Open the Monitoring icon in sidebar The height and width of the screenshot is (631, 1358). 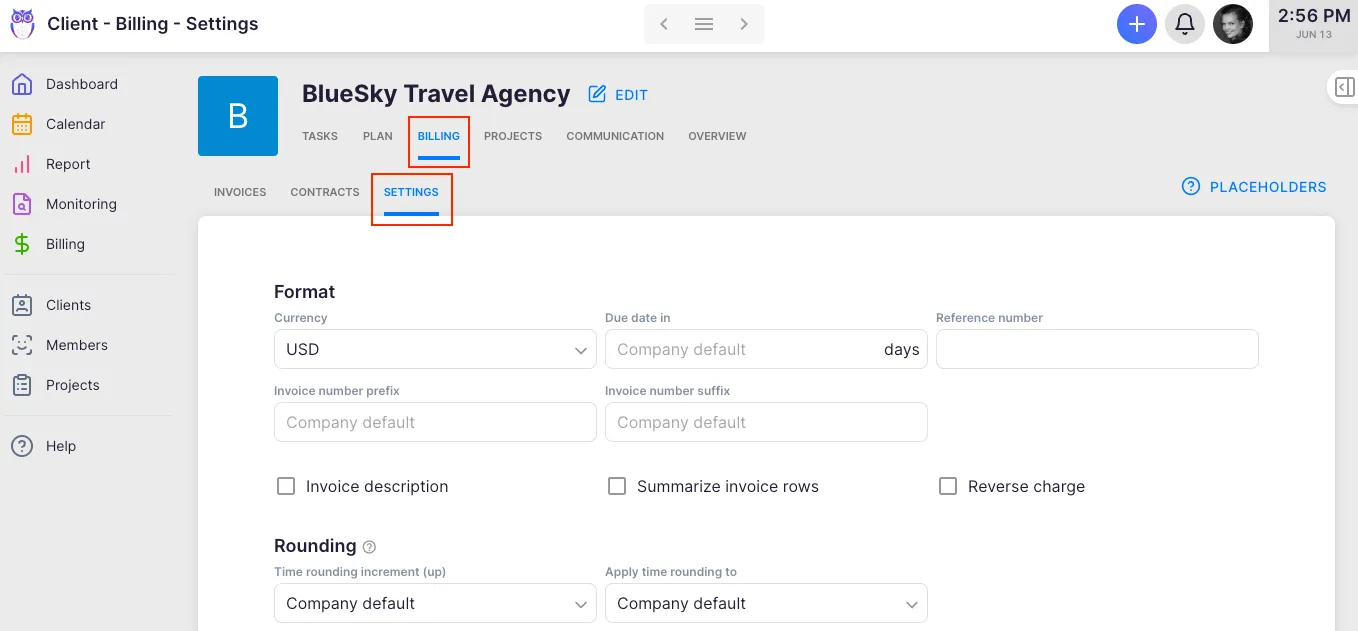22,205
